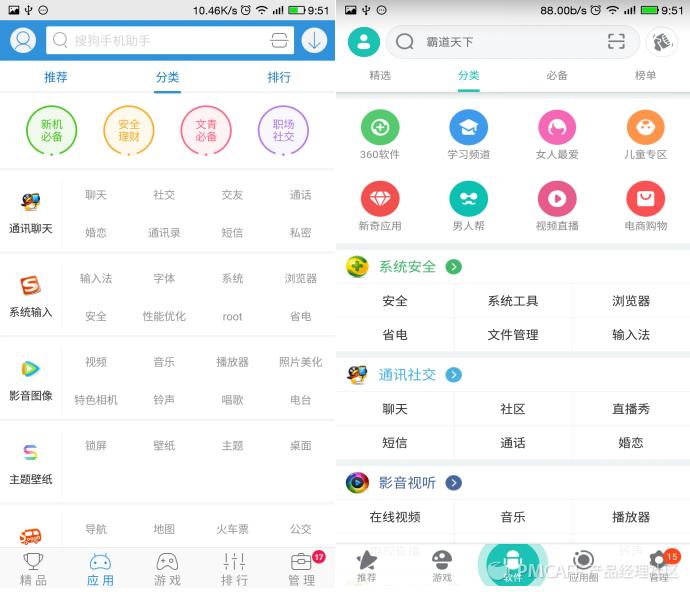Switch to 排行 tab at top
Viewport: 690px width, 592px height.
279,77
